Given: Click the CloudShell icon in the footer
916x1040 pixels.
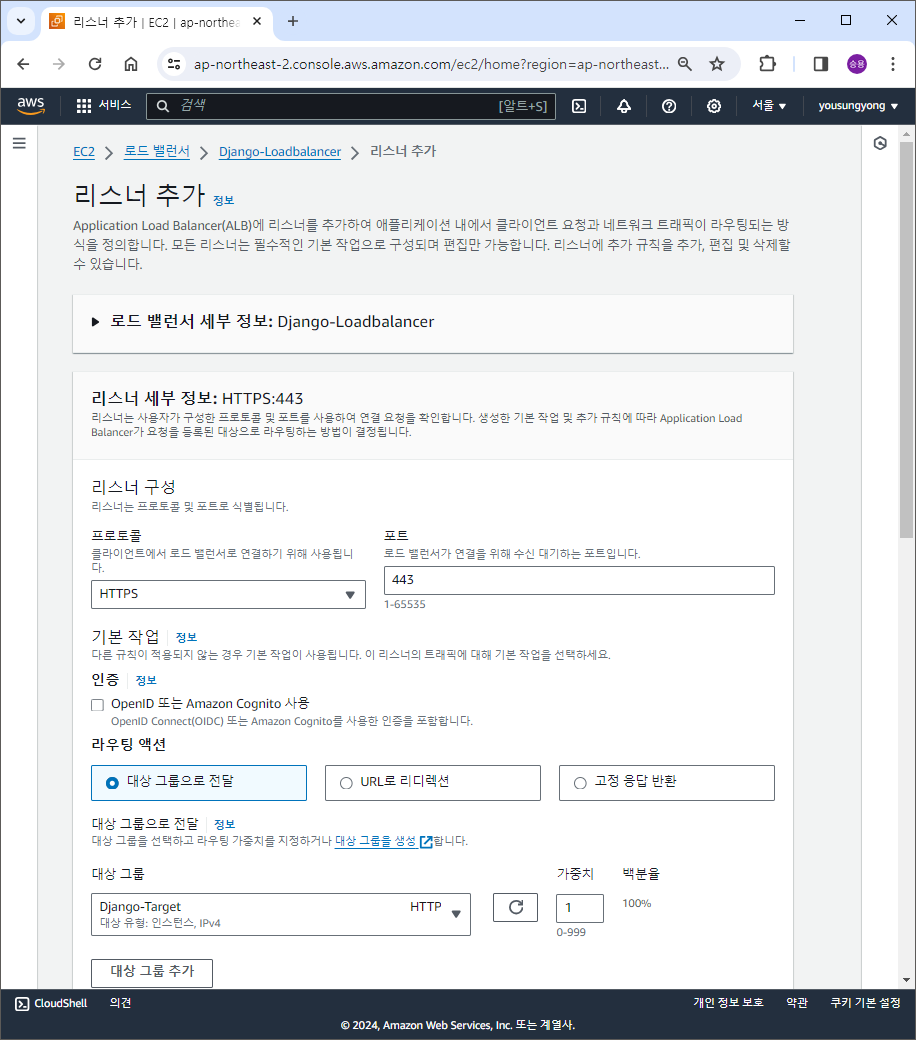Looking at the screenshot, I should [22, 1004].
